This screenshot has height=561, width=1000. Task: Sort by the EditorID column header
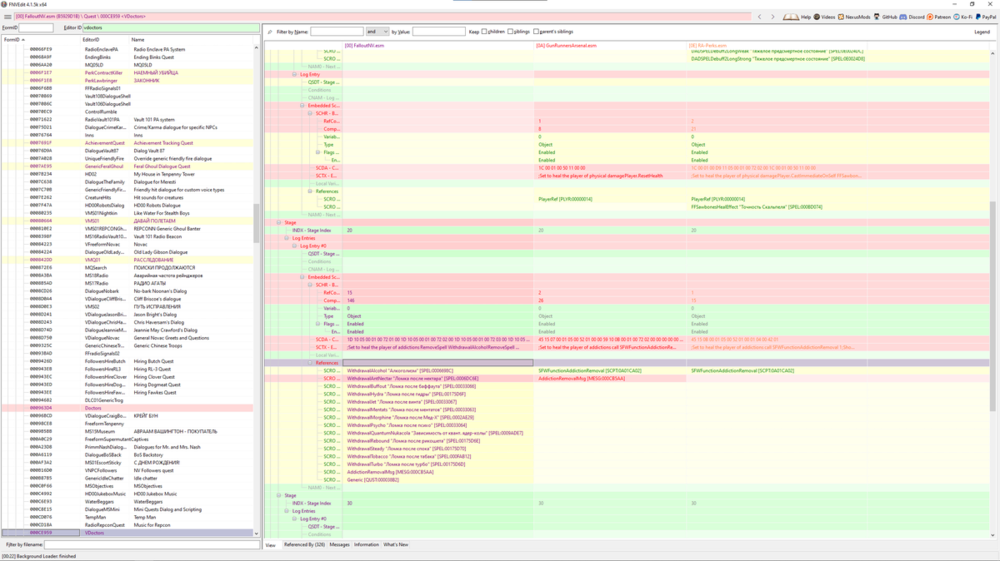pos(105,40)
